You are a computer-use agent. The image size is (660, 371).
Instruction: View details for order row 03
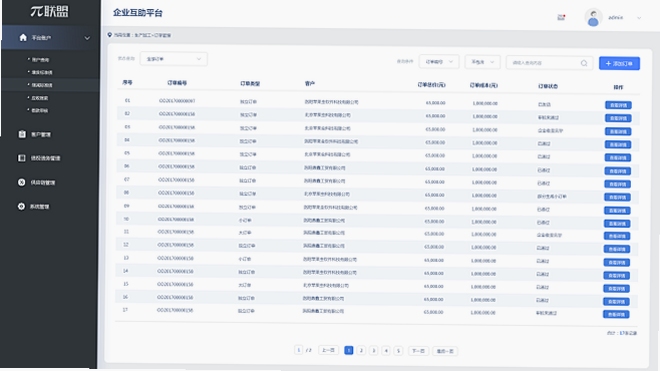618,132
